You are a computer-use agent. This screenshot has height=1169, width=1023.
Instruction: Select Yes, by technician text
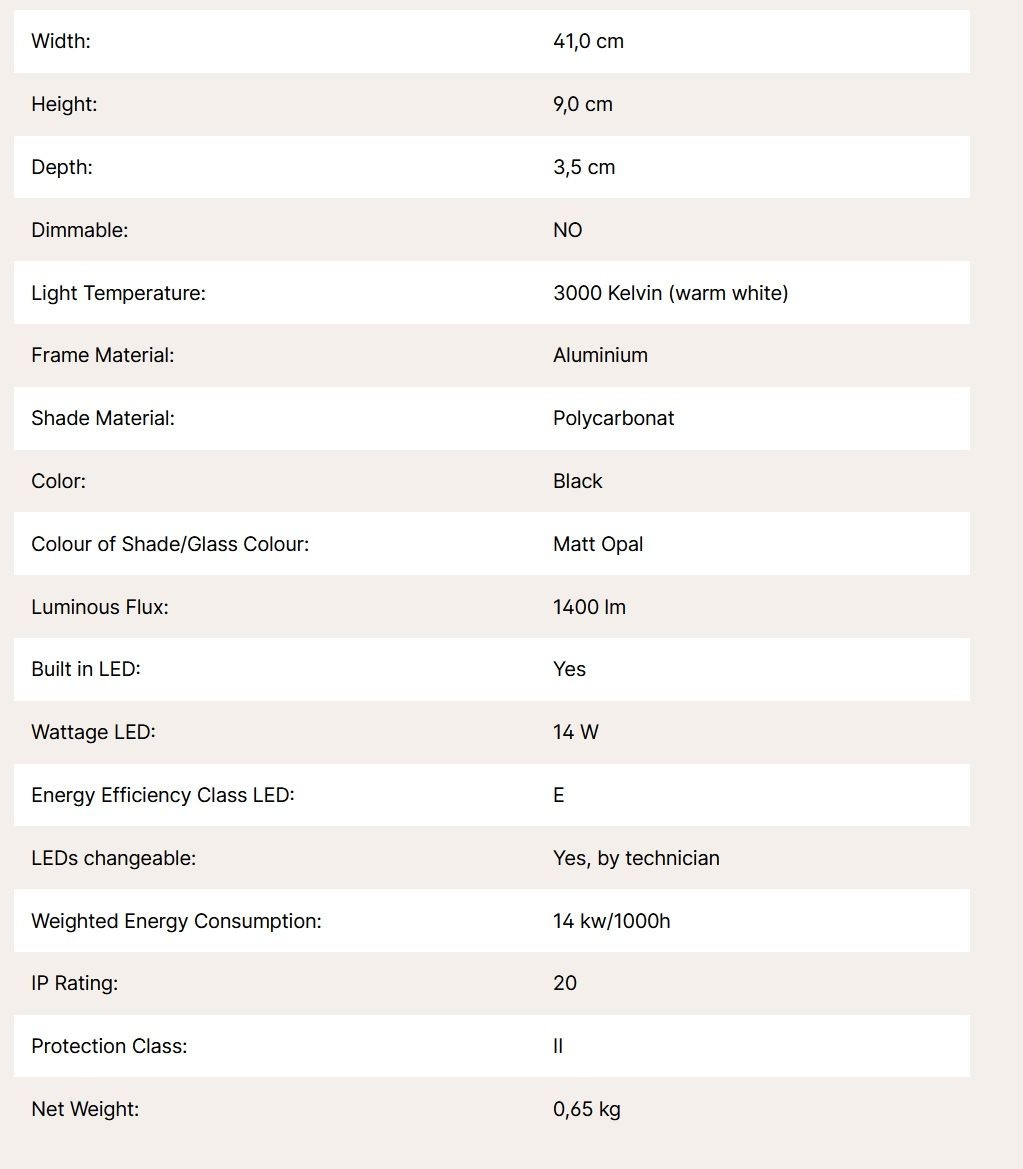(636, 858)
